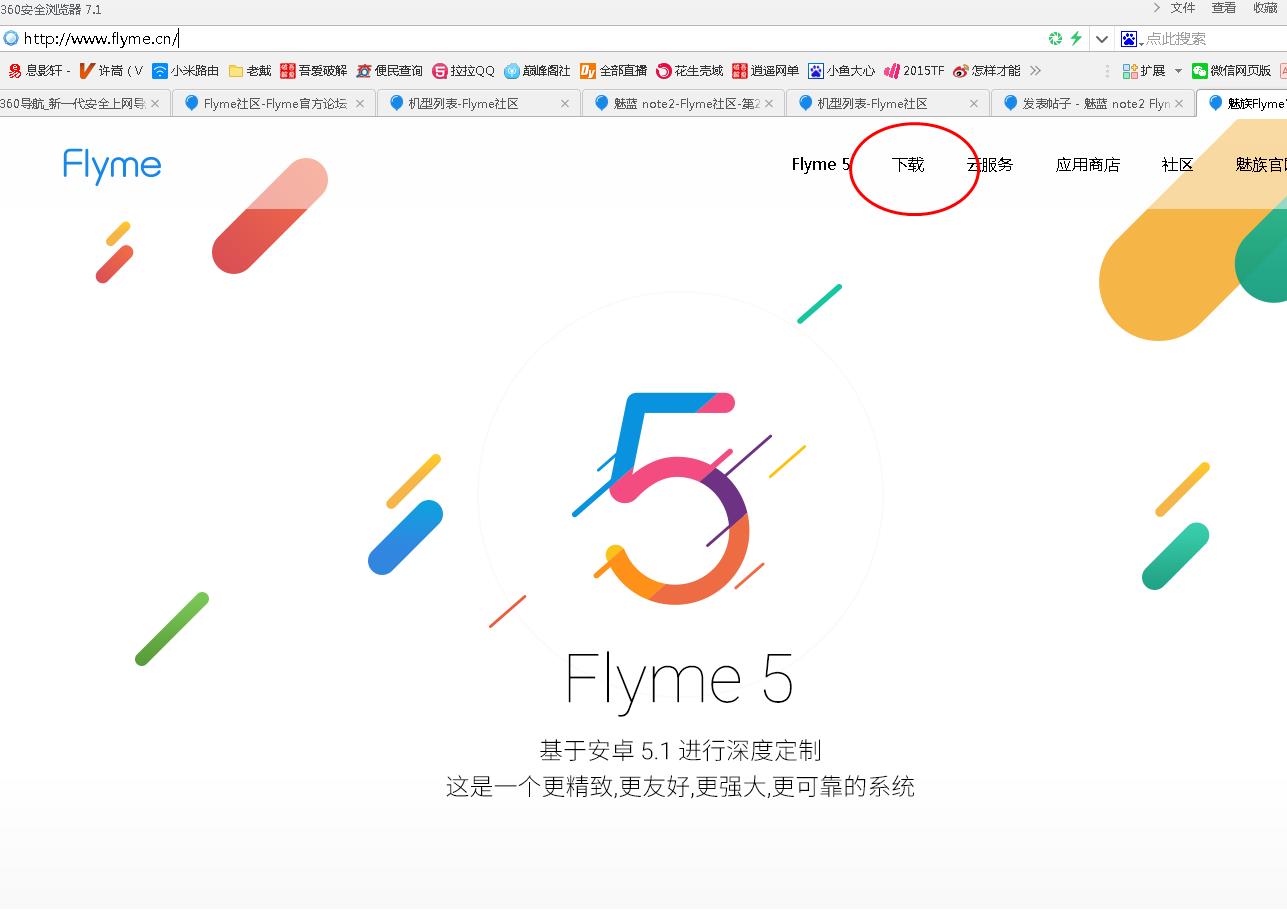Image resolution: width=1287 pixels, height=915 pixels.
Task: Switch to 魅蓝 note2-Flyme社区 tab
Action: coord(683,103)
